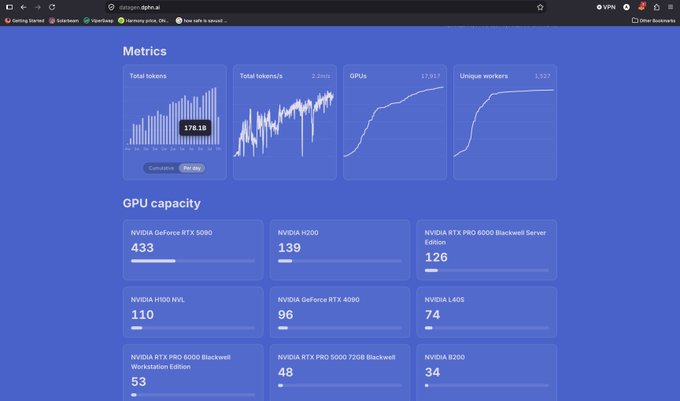This screenshot has height=401, width=680.
Task: Open the fox extension icon with red badge
Action: point(641,7)
